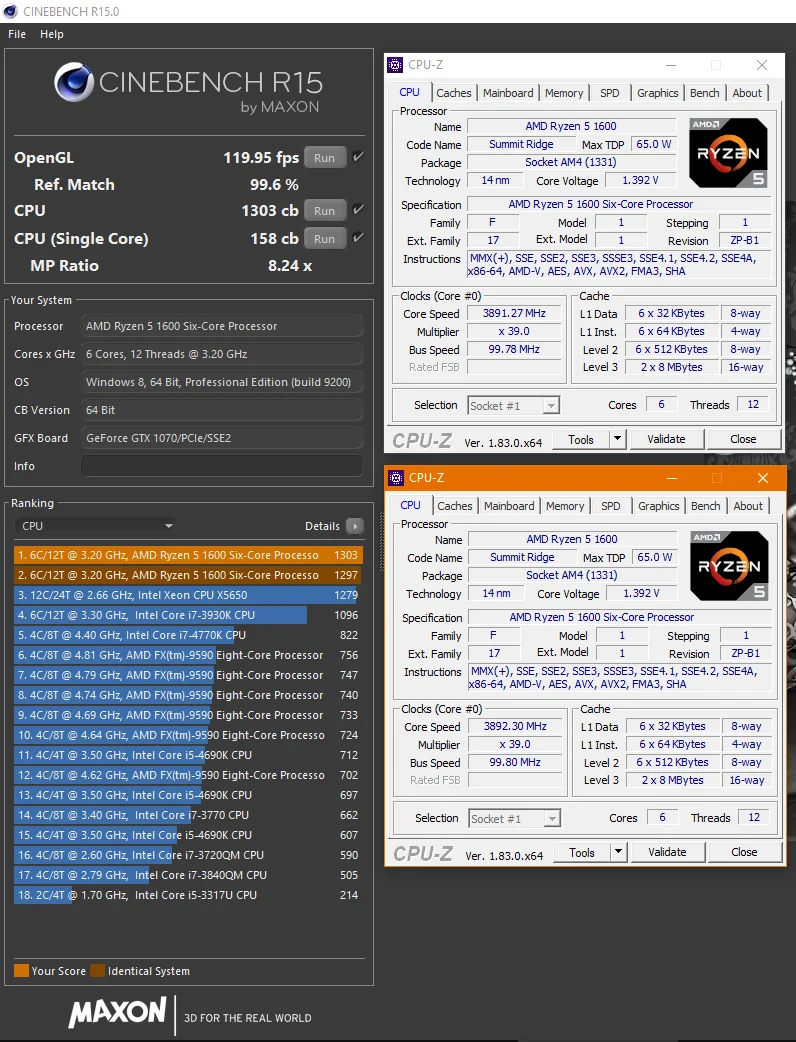Image resolution: width=796 pixels, height=1042 pixels.
Task: Open About tab in upper CPU-Z
Action: coord(747,93)
